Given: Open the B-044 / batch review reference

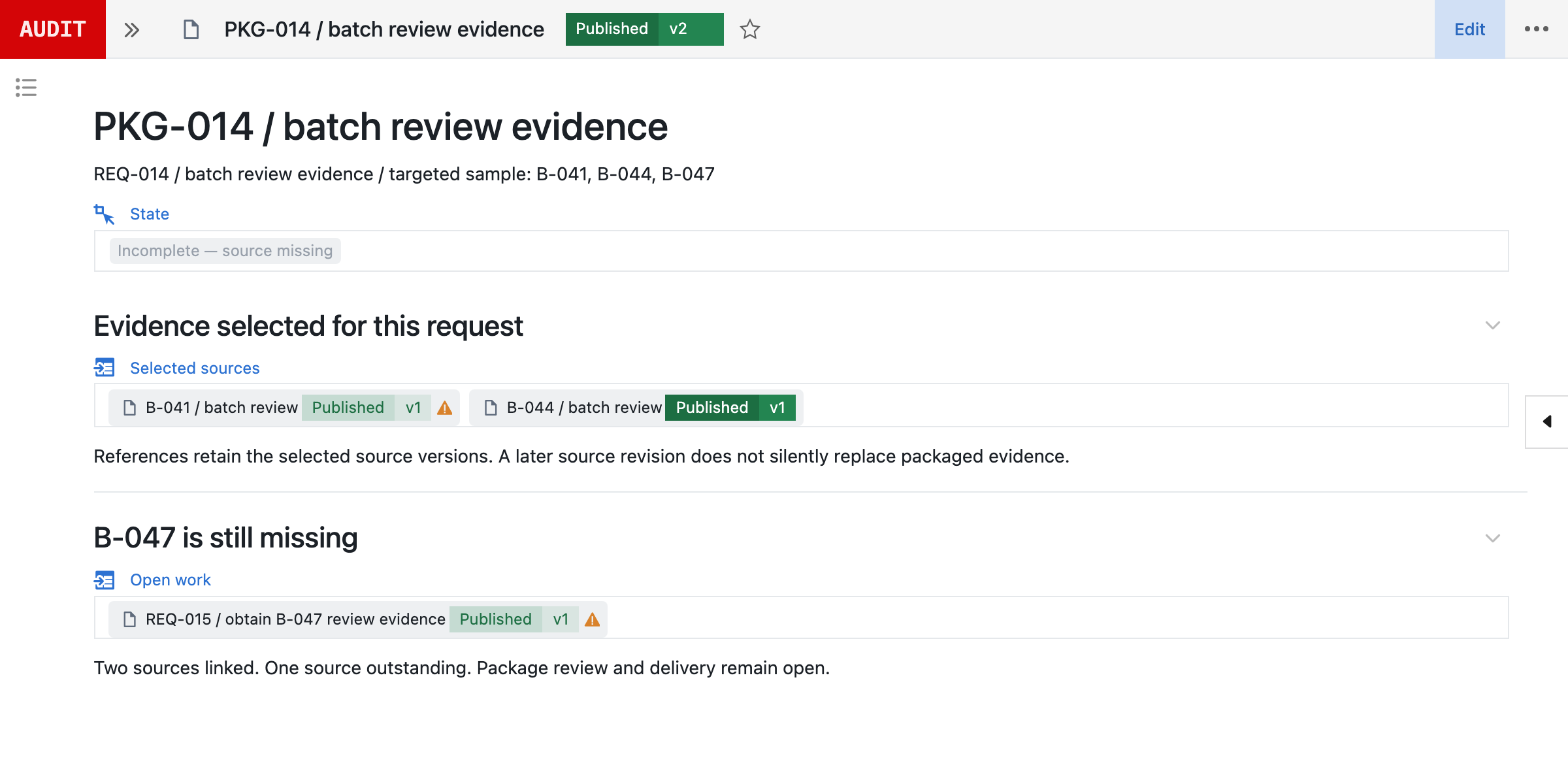Looking at the screenshot, I should [584, 408].
